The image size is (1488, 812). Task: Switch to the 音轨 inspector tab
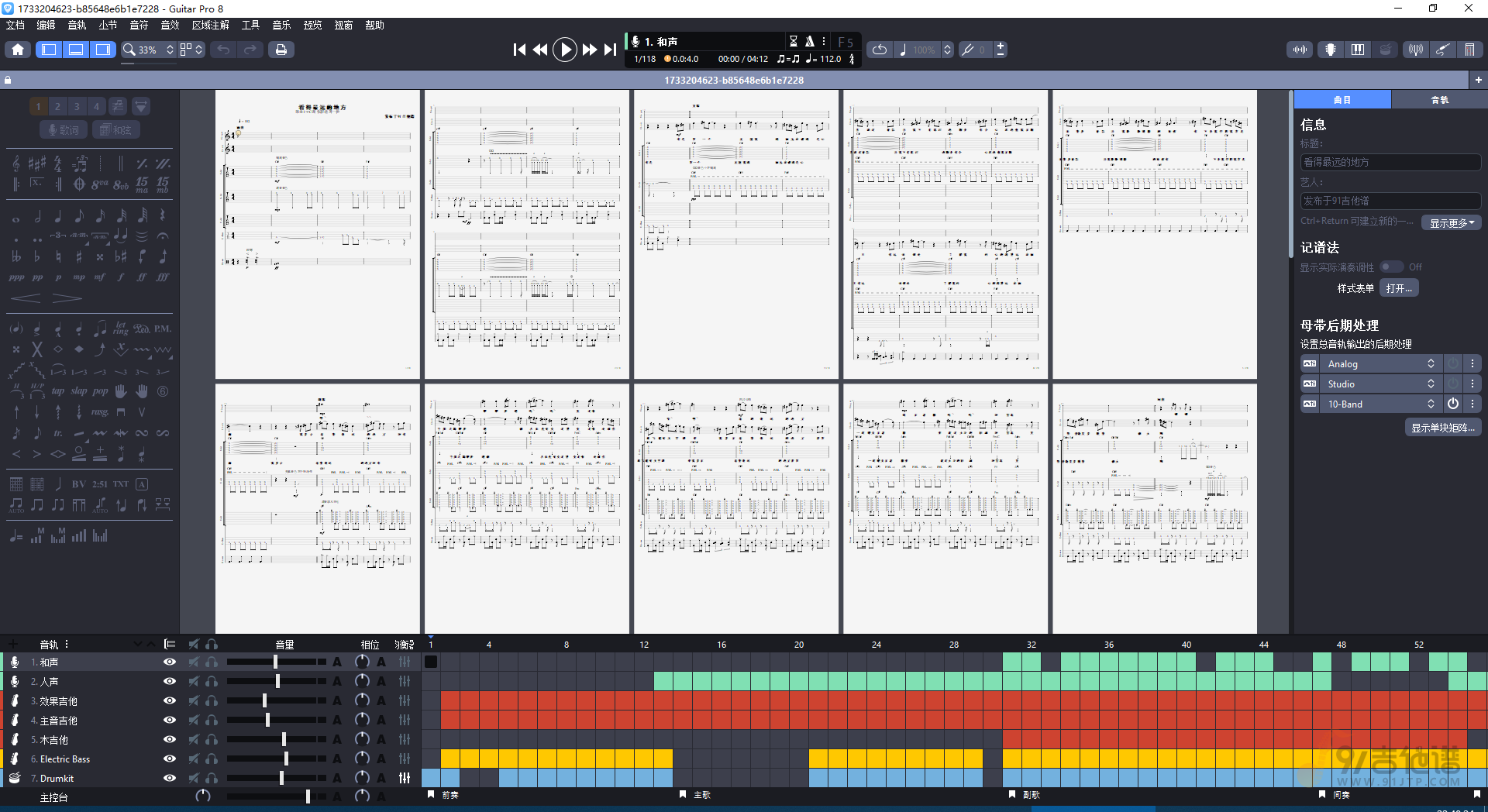pos(1439,100)
